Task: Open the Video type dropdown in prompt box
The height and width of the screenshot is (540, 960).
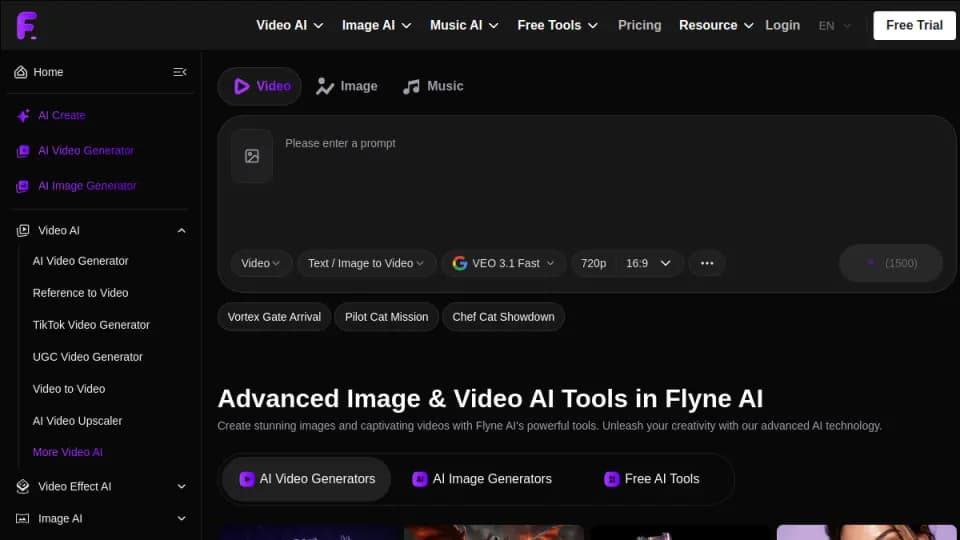Action: click(261, 263)
